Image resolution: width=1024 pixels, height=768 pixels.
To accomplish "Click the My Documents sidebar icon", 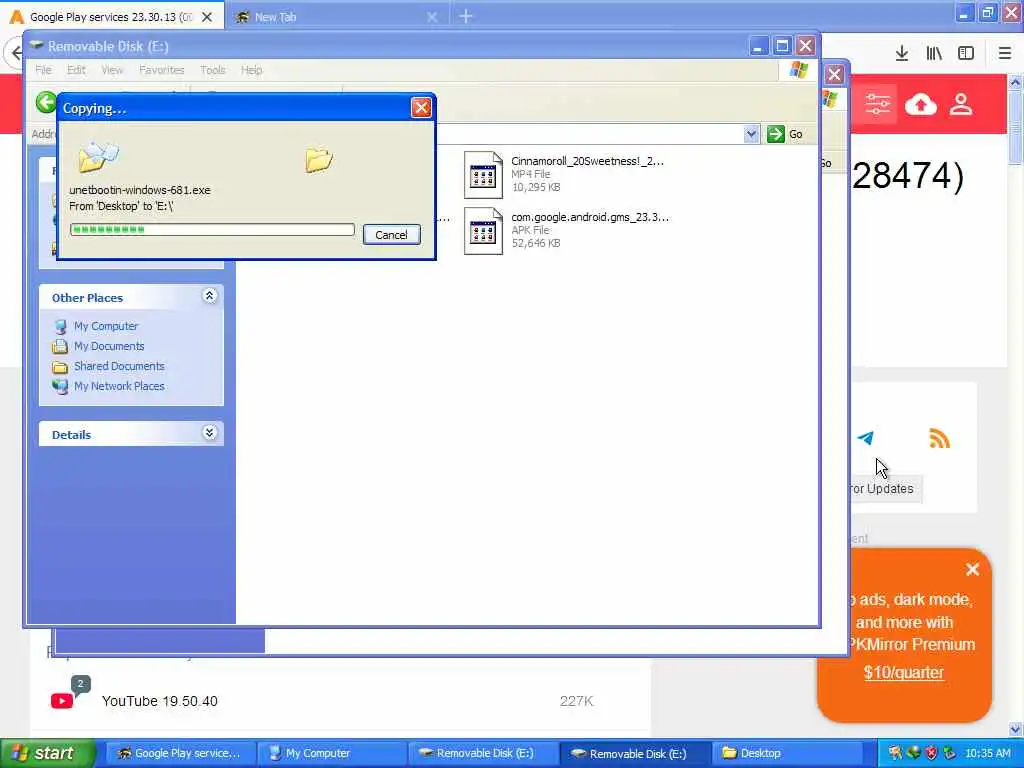I will coord(60,346).
